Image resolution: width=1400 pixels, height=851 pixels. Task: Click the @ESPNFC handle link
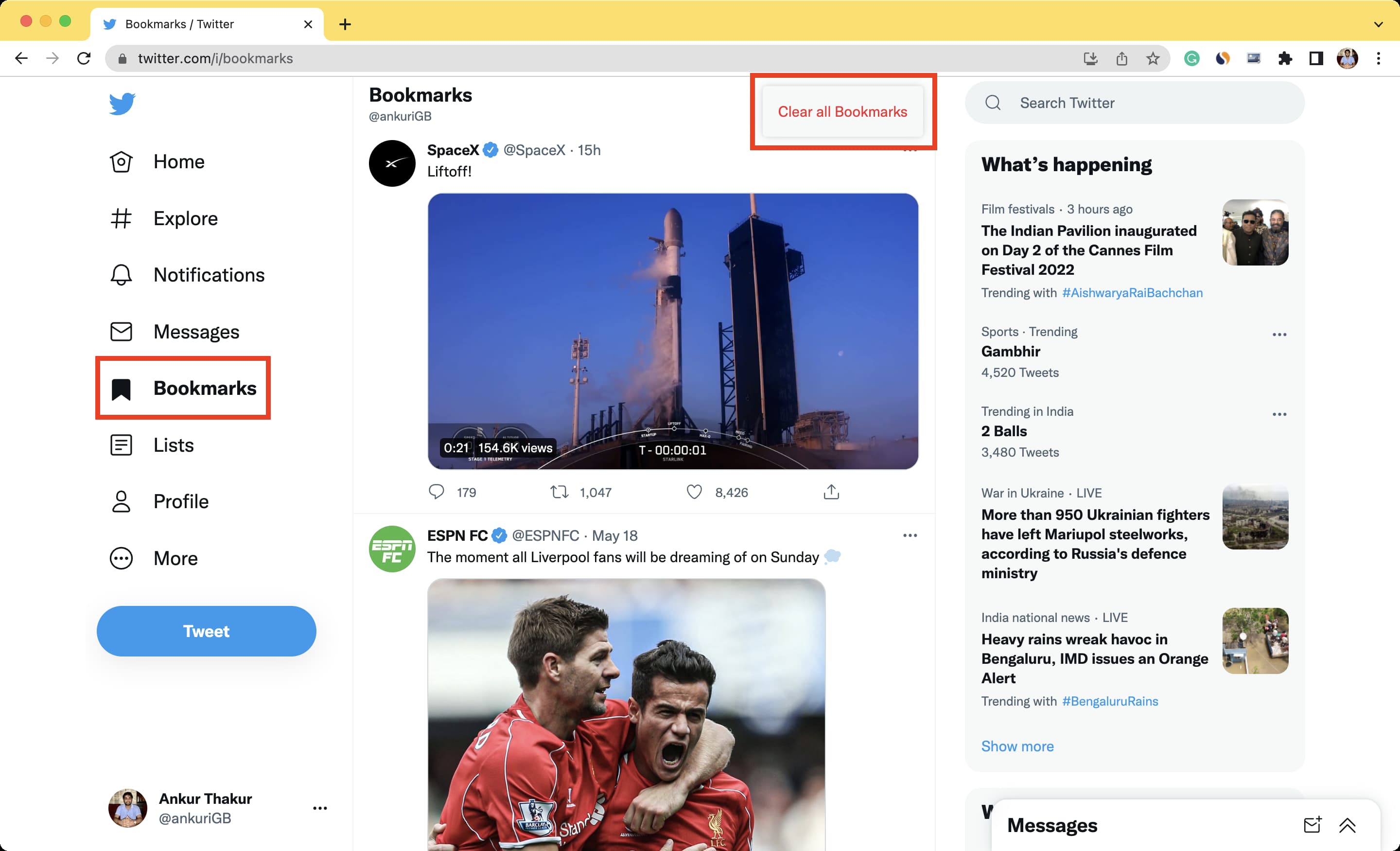pyautogui.click(x=545, y=535)
